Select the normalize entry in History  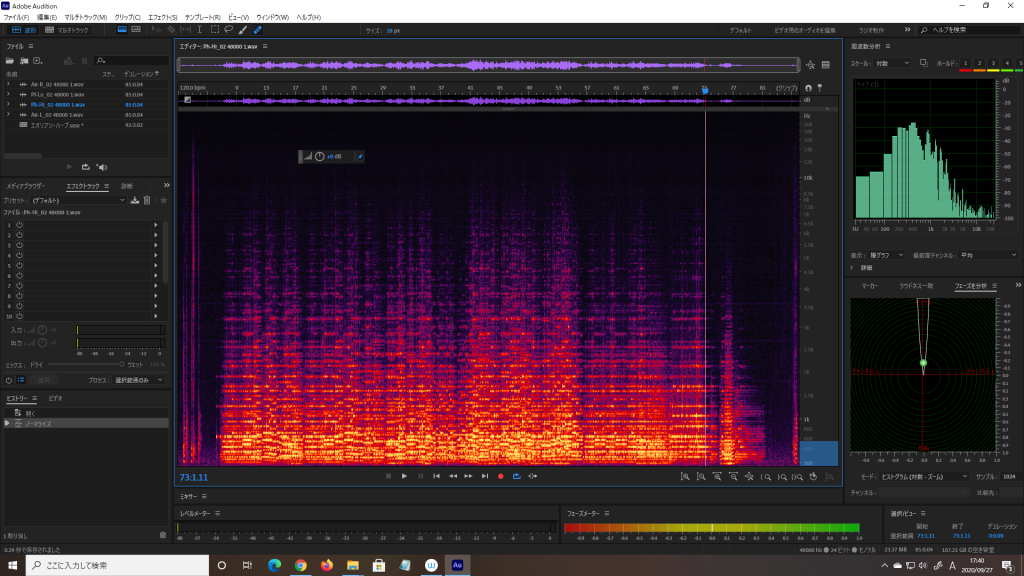86,424
